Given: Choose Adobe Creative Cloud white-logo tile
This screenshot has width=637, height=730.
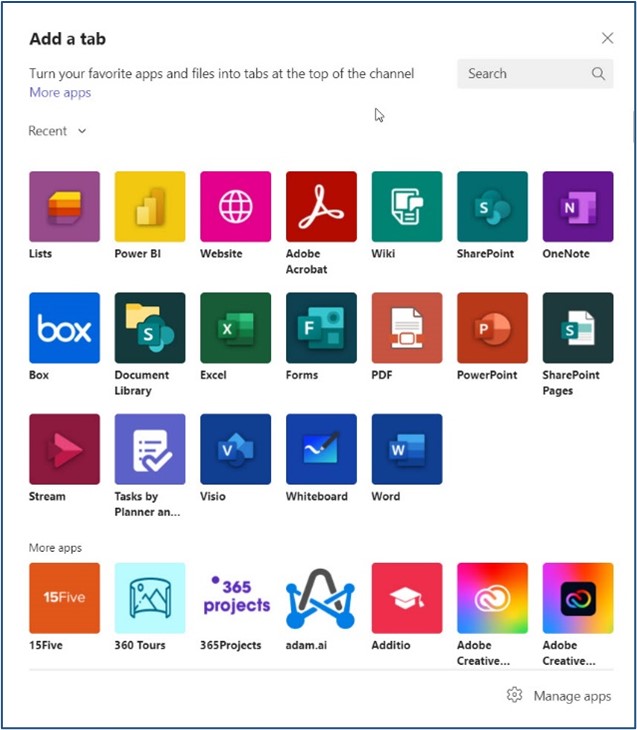Looking at the screenshot, I should click(493, 598).
